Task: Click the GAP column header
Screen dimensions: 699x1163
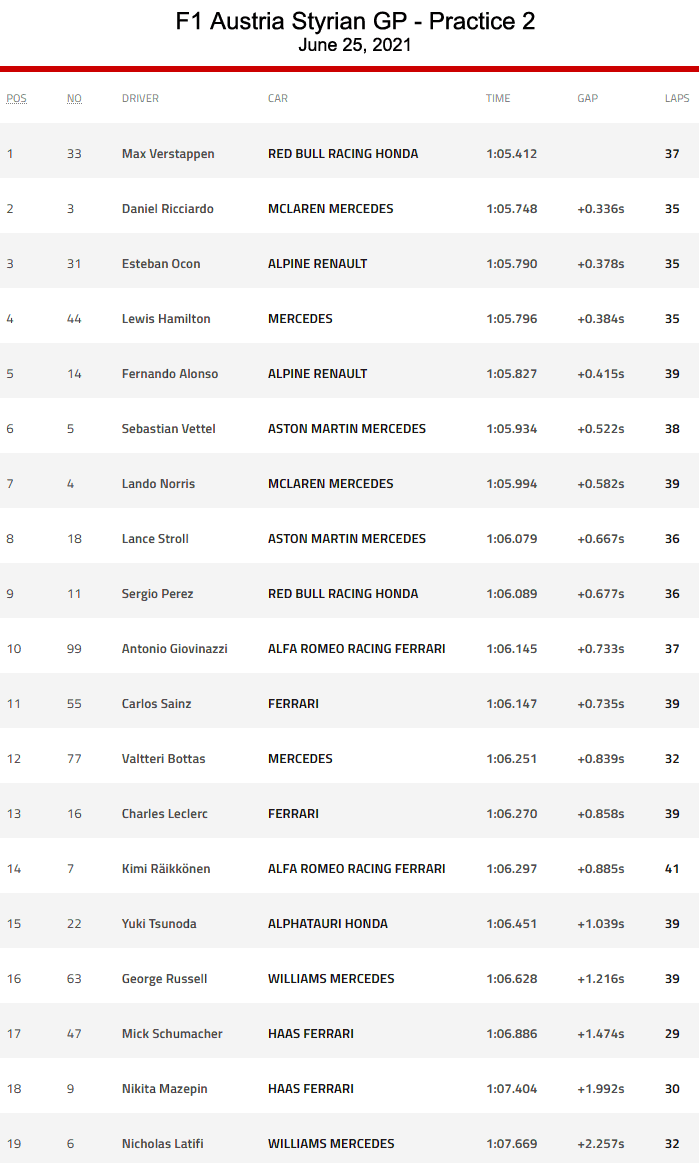Action: [588, 98]
